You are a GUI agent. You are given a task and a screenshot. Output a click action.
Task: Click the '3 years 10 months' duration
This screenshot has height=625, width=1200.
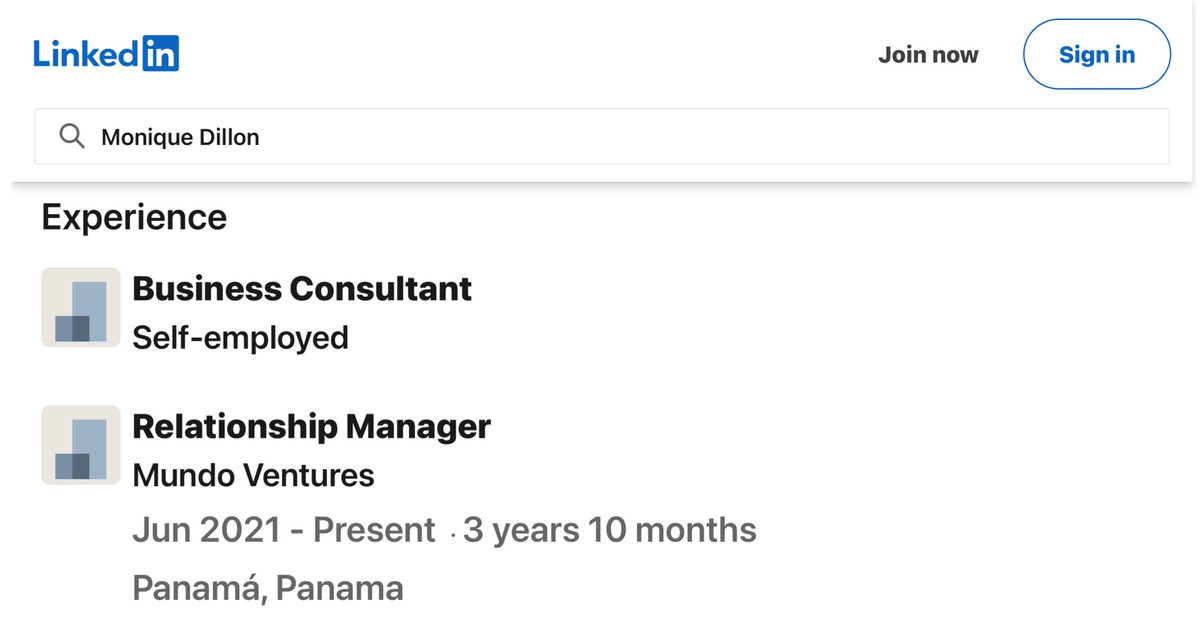click(x=609, y=530)
